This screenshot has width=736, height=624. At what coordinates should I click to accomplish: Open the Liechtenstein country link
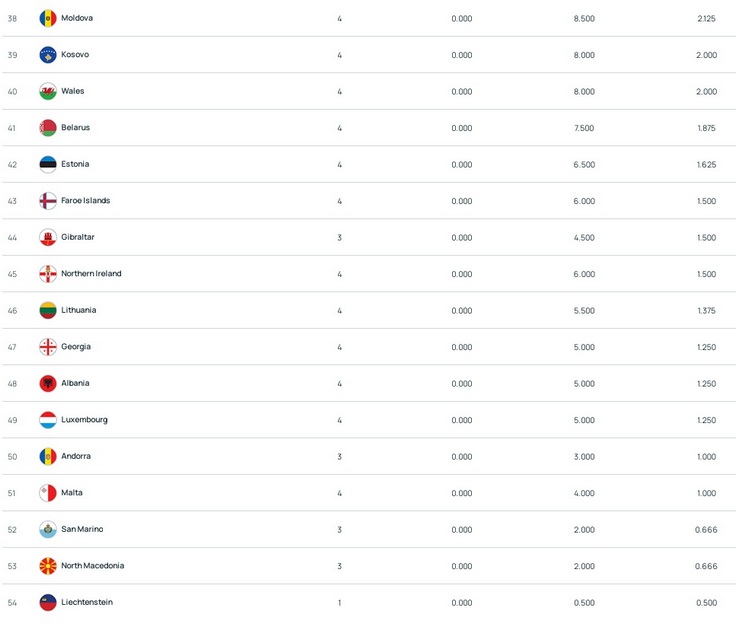87,602
